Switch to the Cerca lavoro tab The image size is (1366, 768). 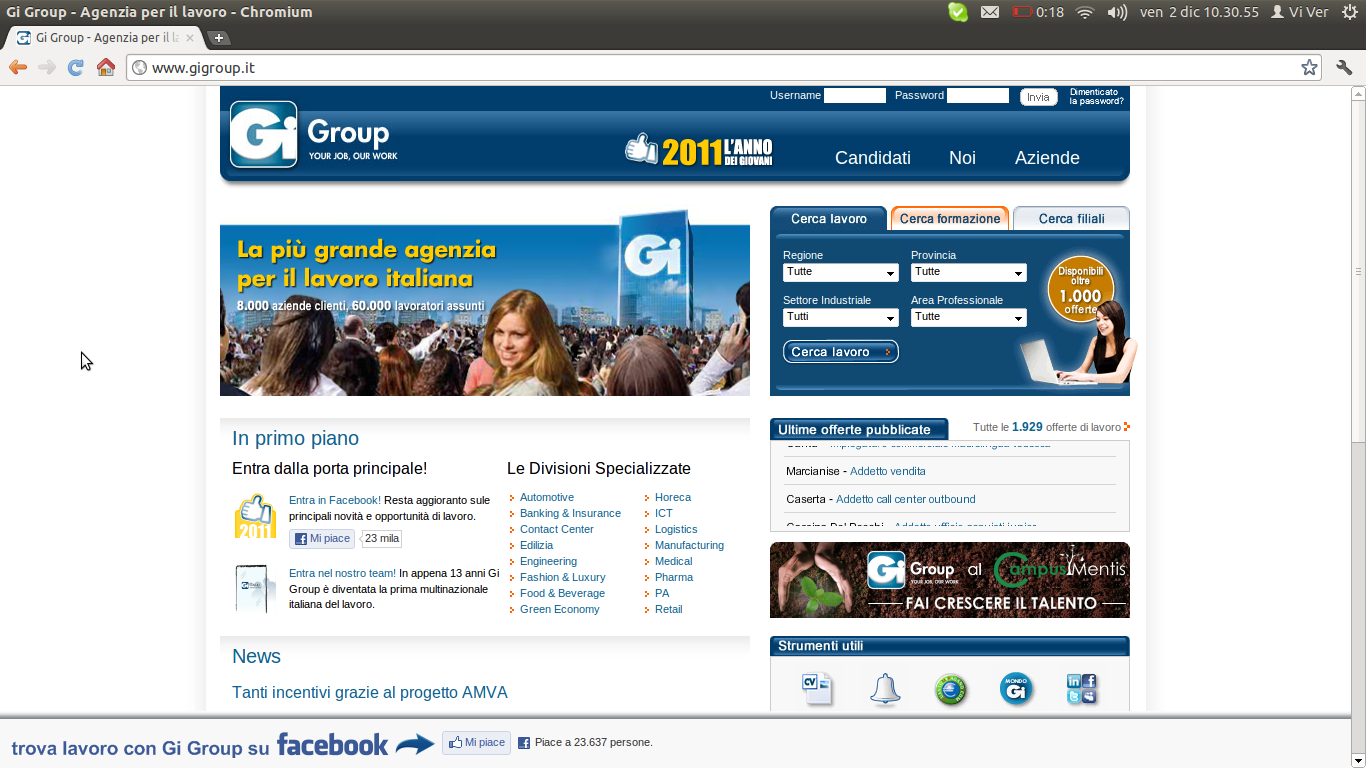click(x=828, y=219)
